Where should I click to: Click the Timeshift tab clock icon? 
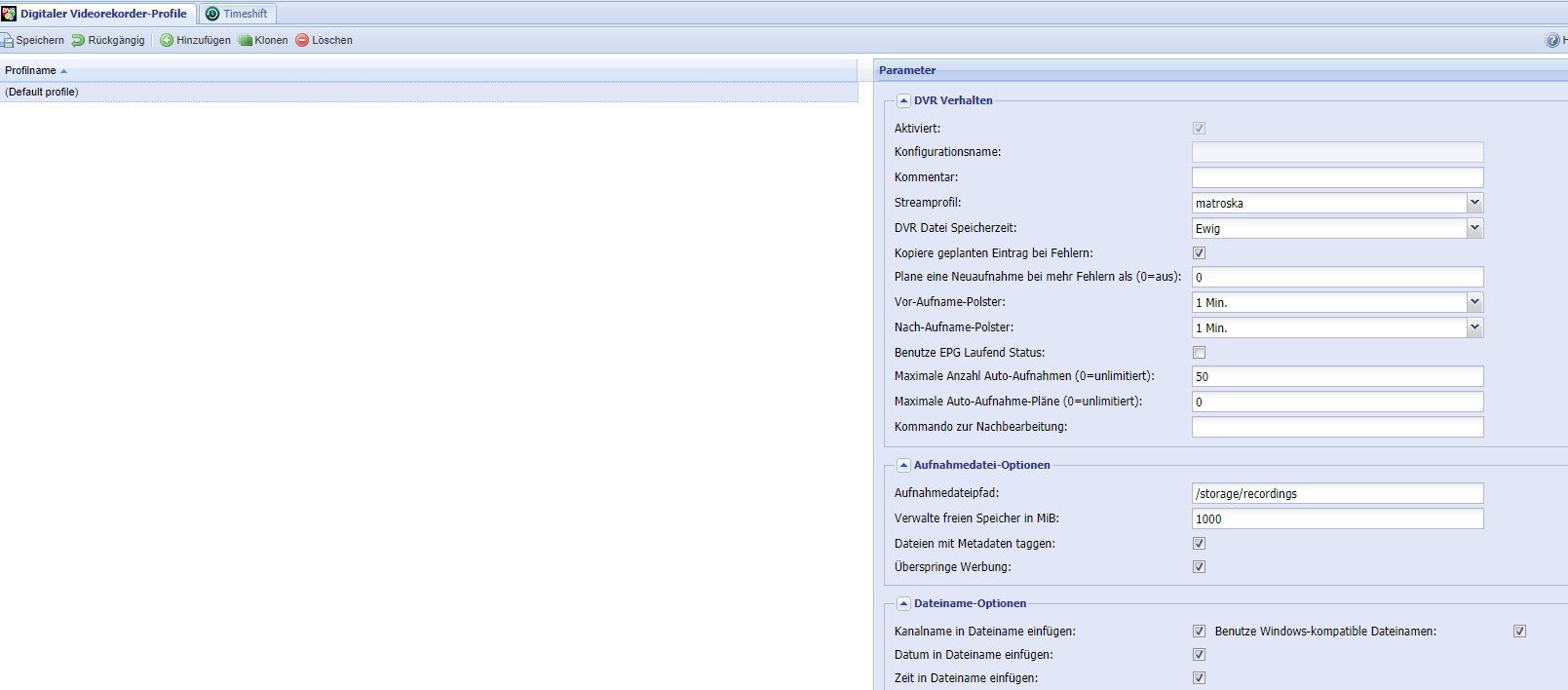coord(212,14)
